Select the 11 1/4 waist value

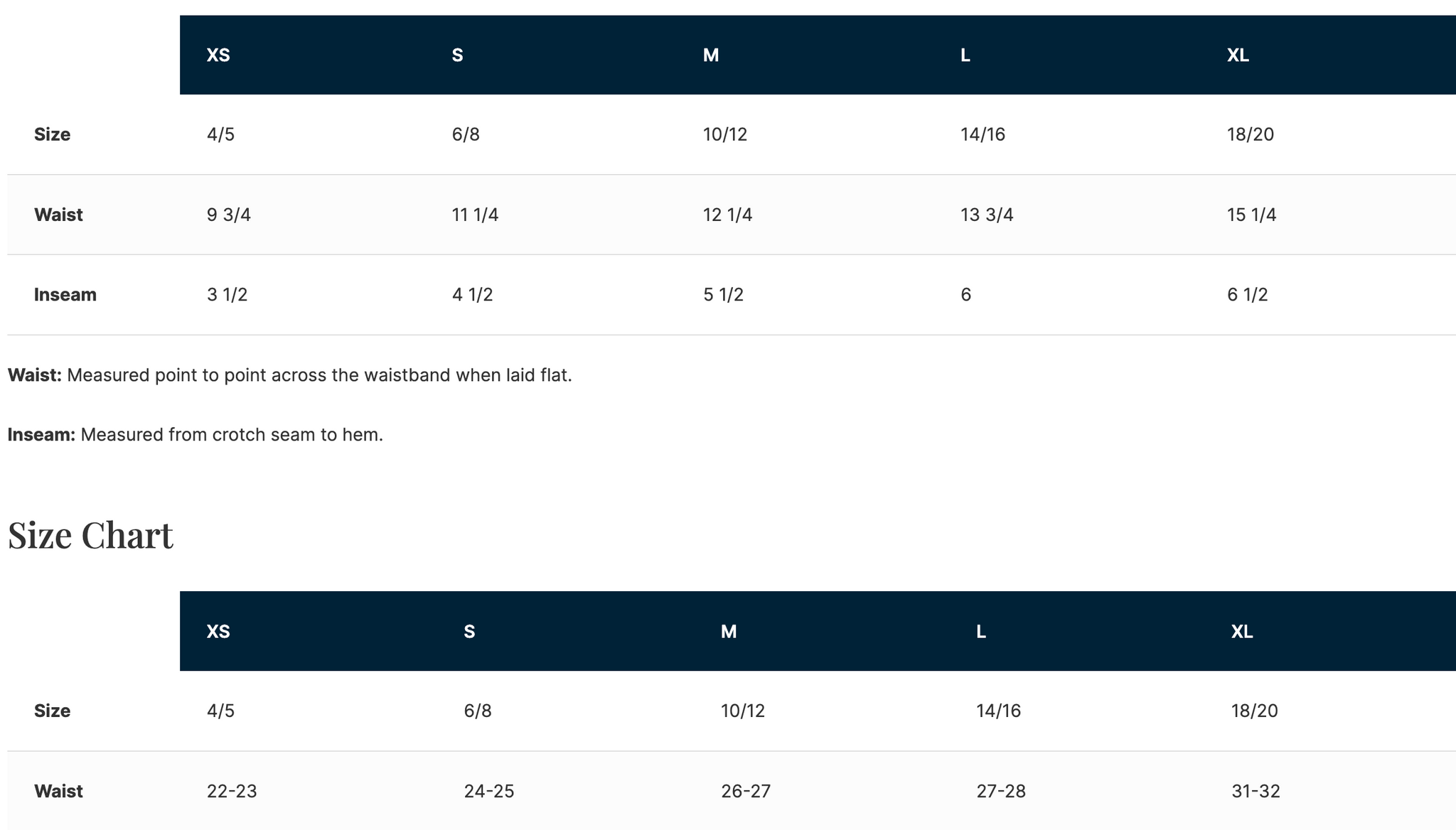475,215
